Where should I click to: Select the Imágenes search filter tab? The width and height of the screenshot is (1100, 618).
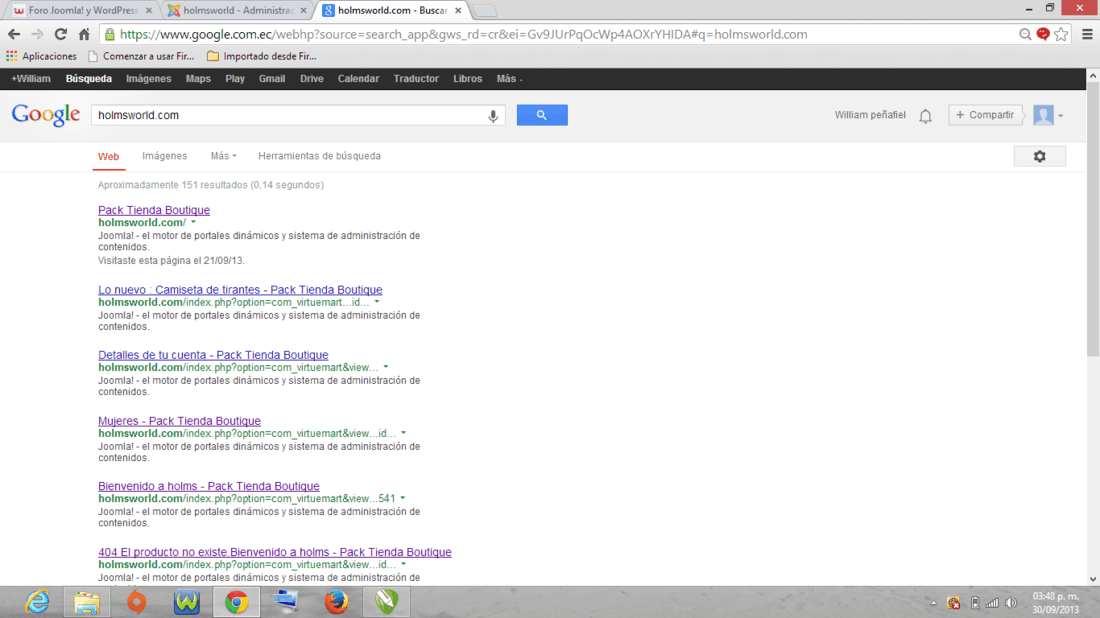coord(164,156)
